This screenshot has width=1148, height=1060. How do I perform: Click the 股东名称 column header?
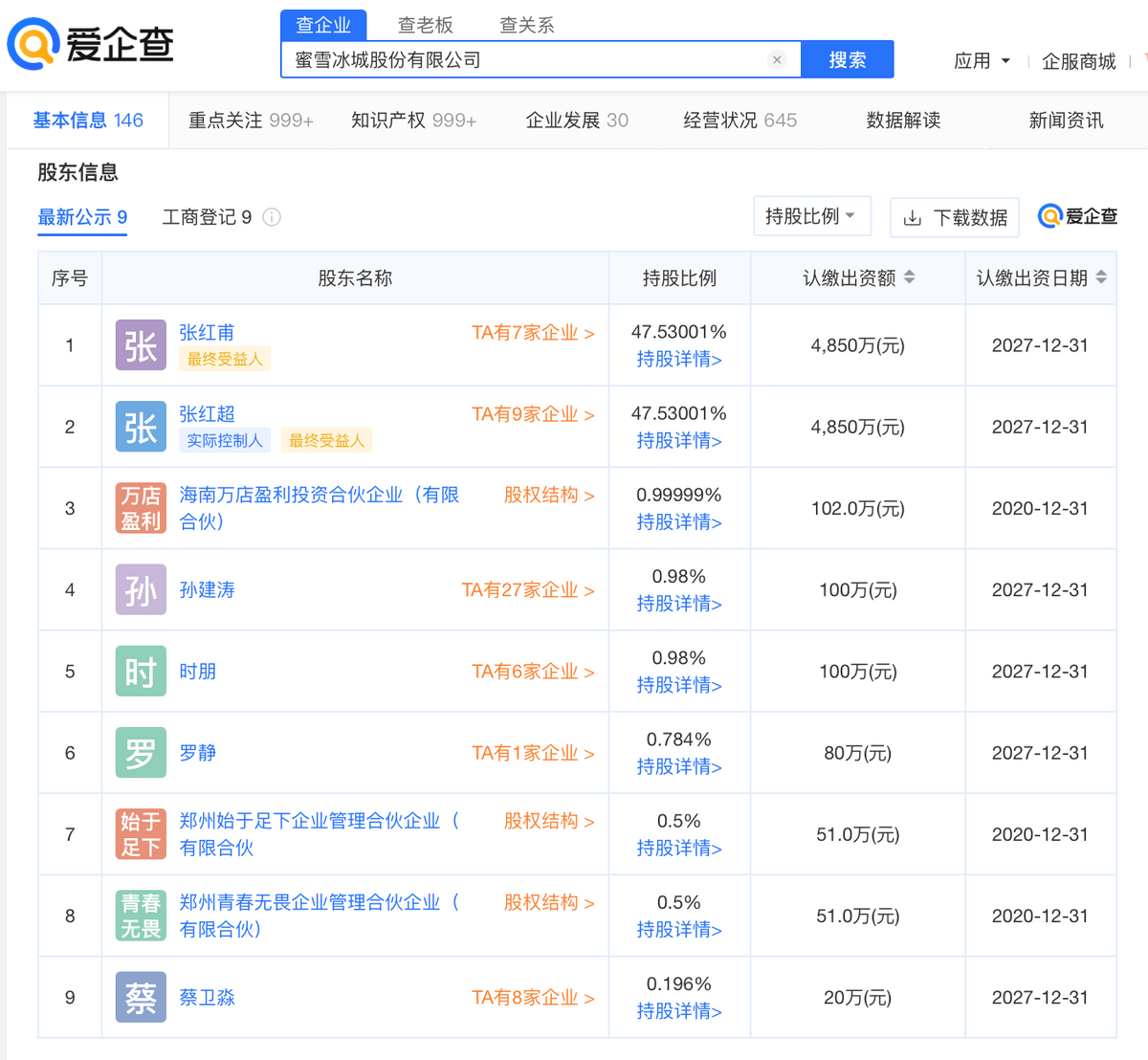pos(355,278)
